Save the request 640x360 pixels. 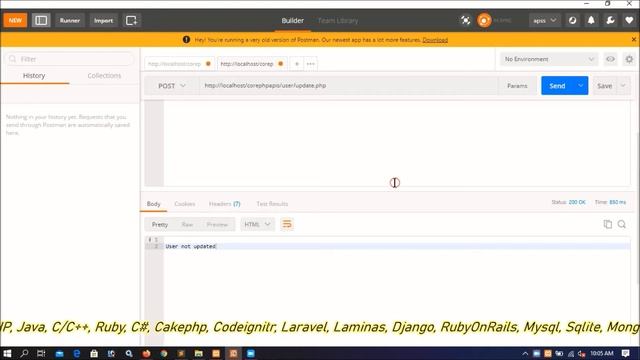[604, 86]
